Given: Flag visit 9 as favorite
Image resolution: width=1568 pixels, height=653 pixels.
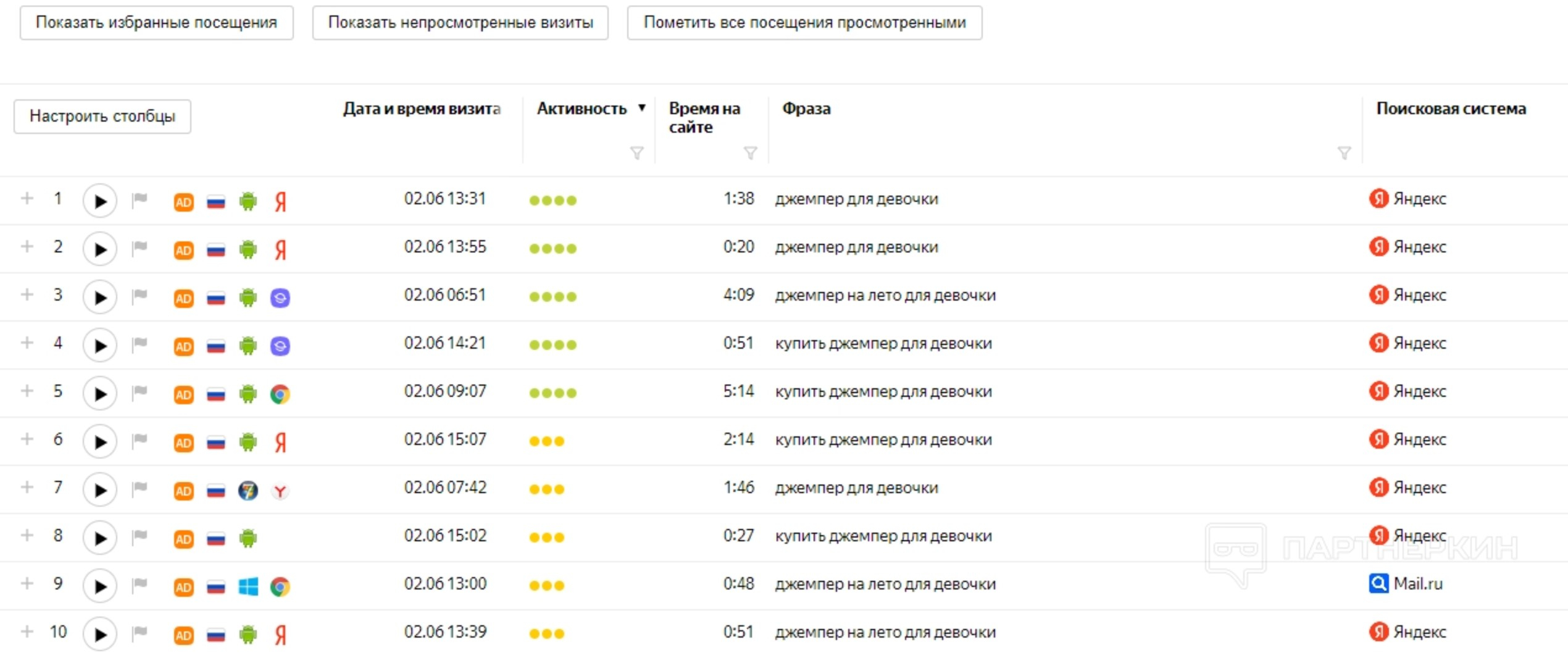Looking at the screenshot, I should pos(140,584).
